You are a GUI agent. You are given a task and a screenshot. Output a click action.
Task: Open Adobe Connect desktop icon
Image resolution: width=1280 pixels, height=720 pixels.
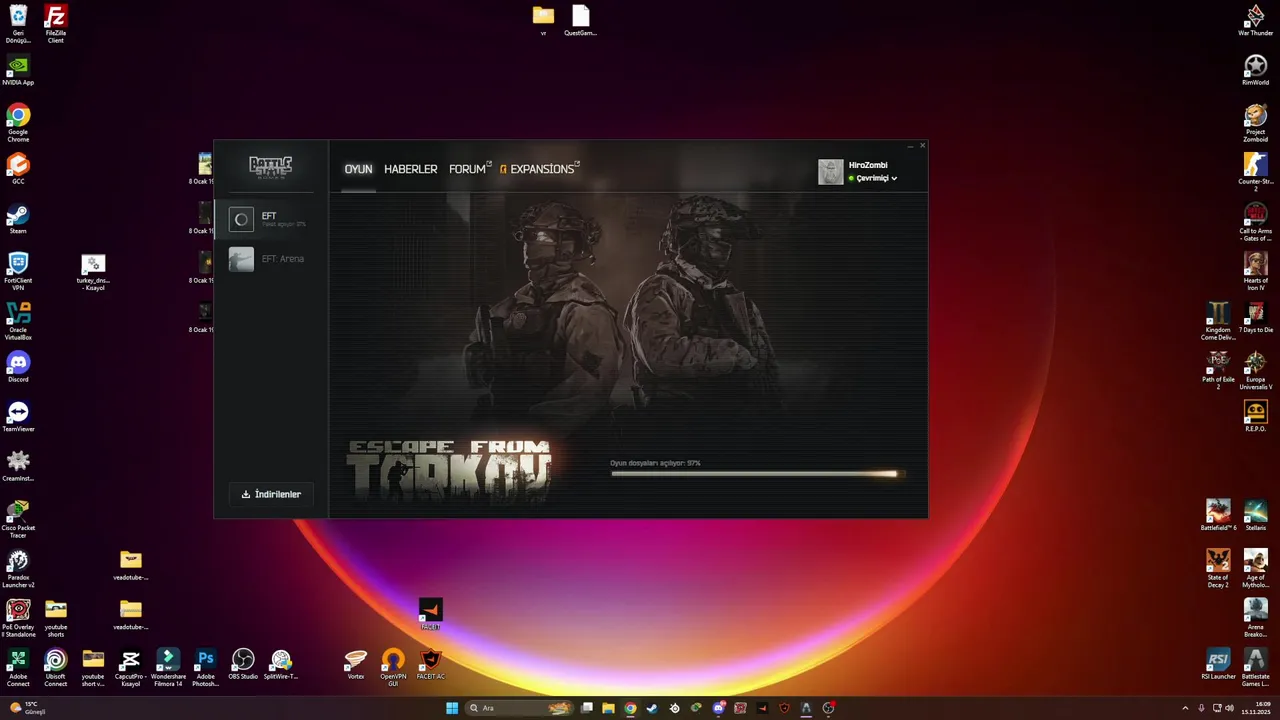[18, 668]
